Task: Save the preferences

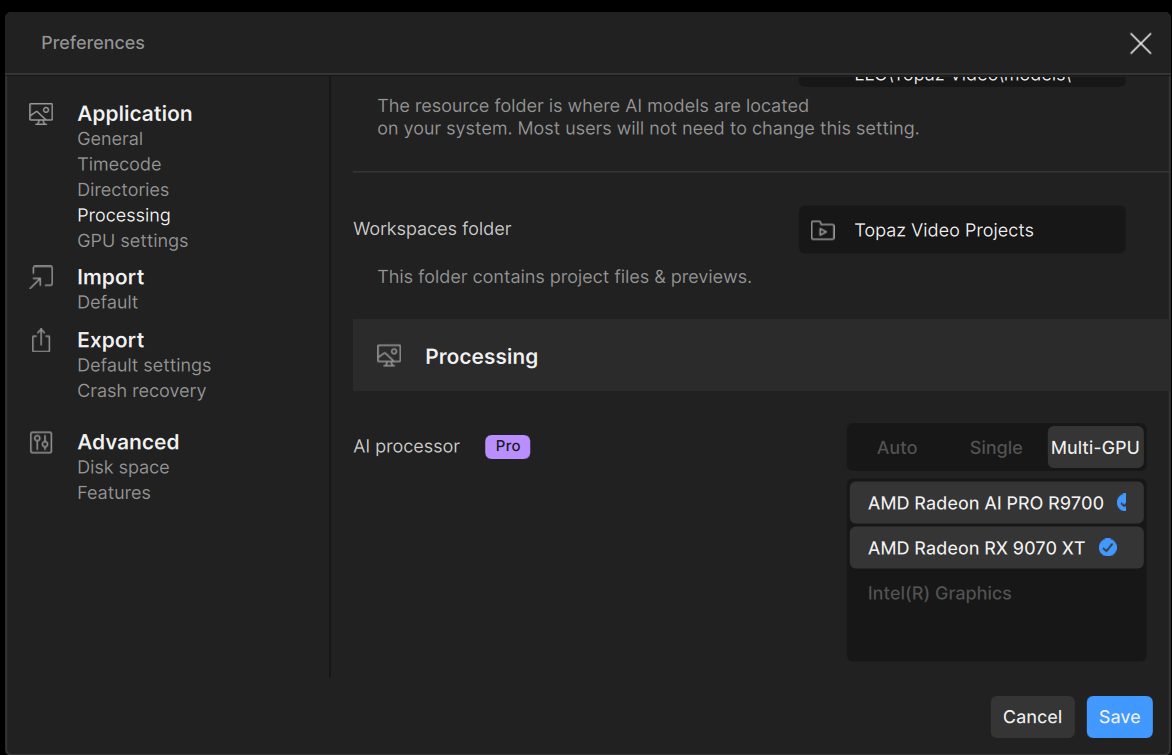Action: tap(1119, 717)
